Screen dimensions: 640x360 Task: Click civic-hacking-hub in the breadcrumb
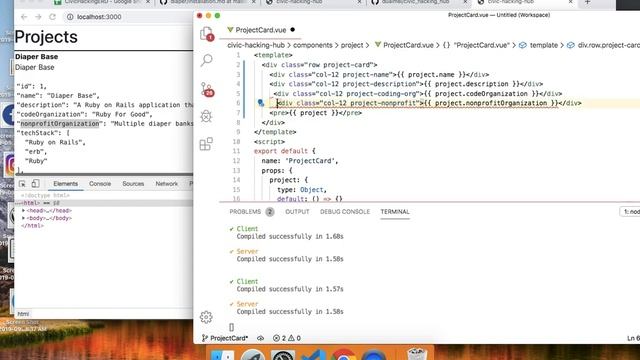tap(256, 45)
